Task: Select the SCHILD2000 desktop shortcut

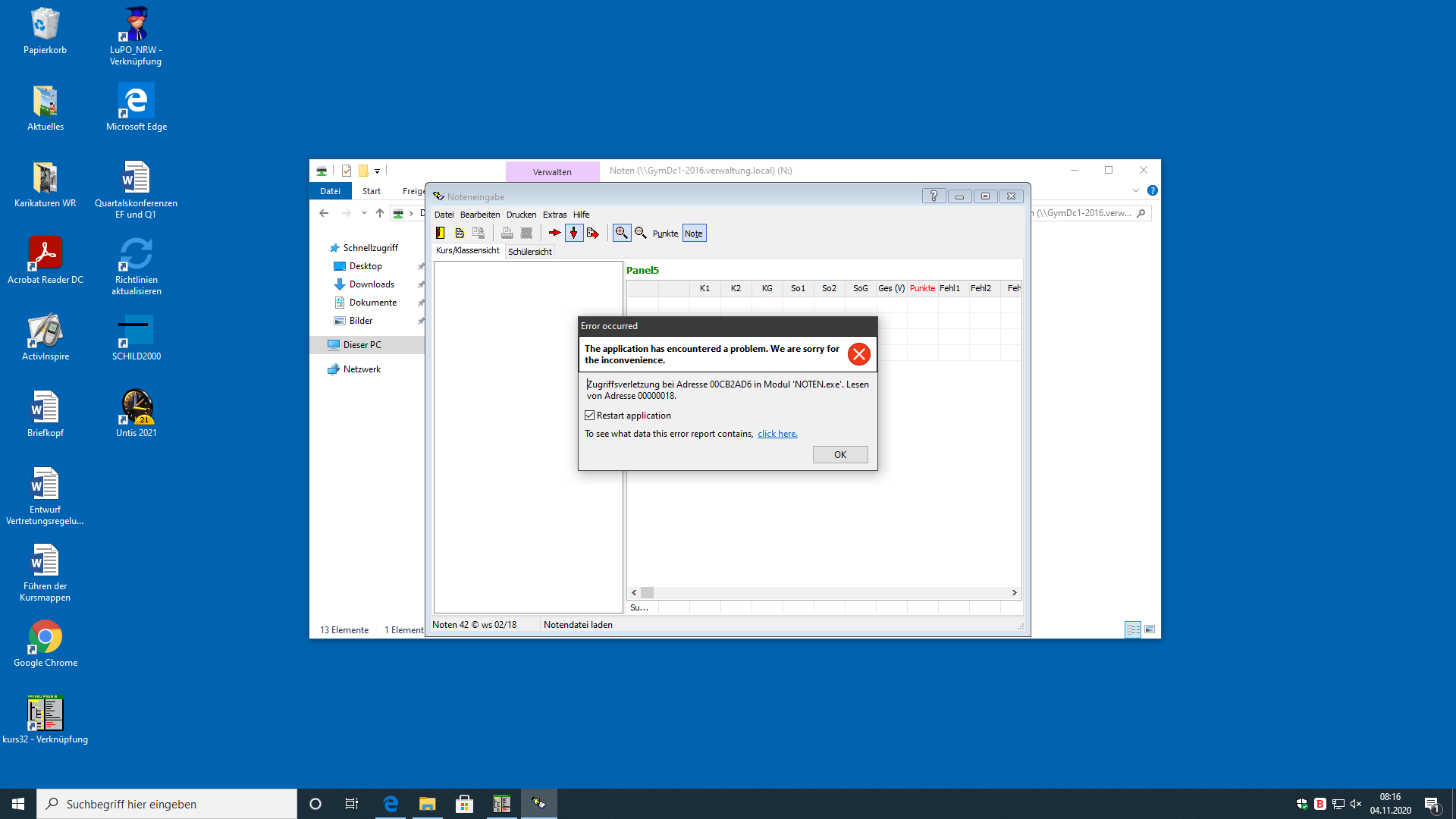Action: point(136,338)
